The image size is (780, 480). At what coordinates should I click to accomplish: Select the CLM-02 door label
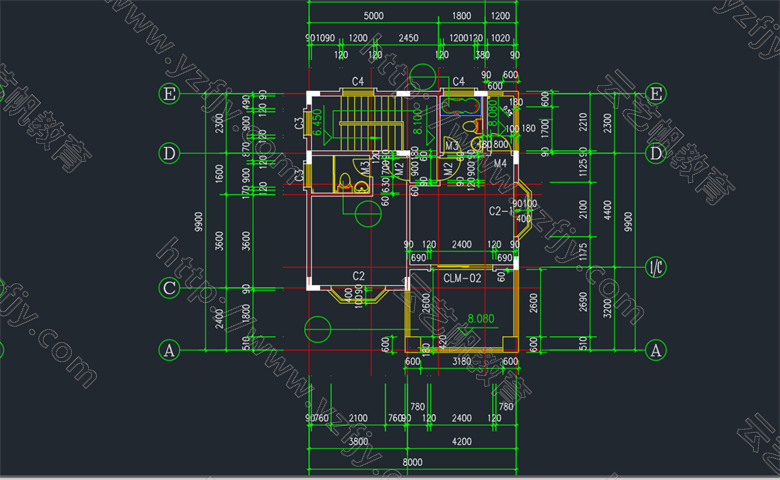(463, 279)
